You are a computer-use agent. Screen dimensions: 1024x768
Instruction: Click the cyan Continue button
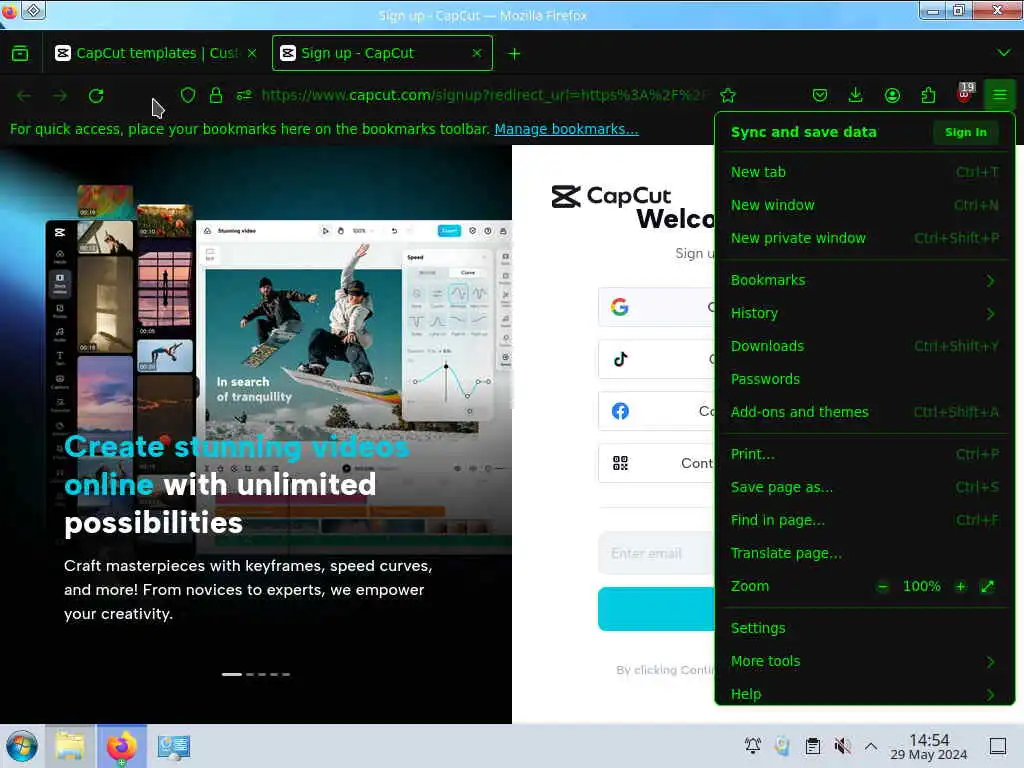point(656,609)
